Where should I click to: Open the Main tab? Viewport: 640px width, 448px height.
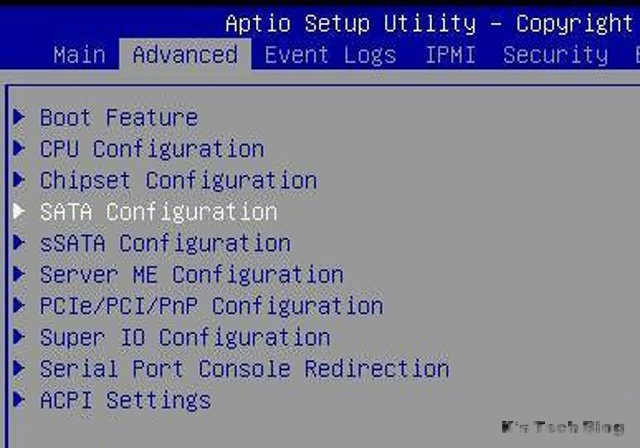pyautogui.click(x=78, y=55)
